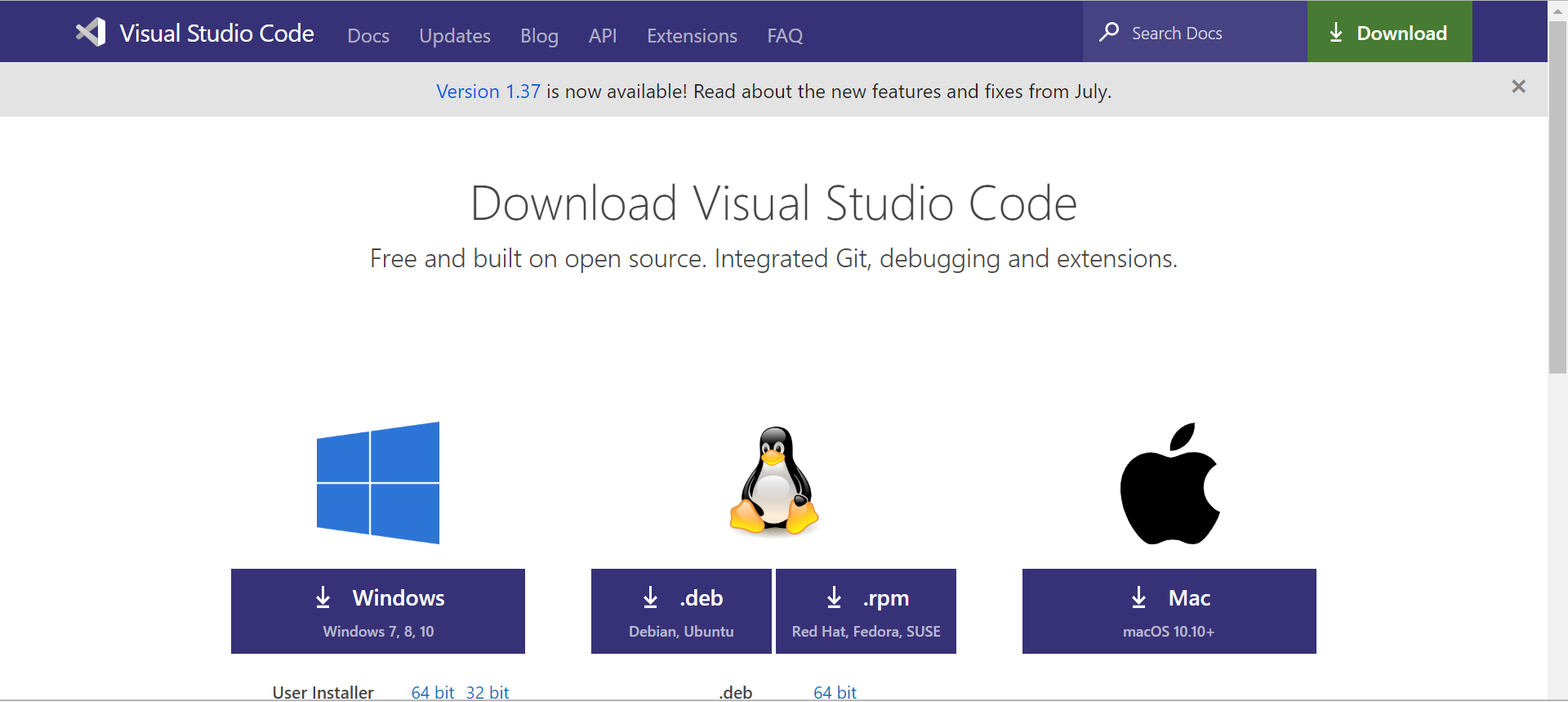Screen dimensions: 1568x702
Task: Open the Updates page
Action: tap(455, 36)
